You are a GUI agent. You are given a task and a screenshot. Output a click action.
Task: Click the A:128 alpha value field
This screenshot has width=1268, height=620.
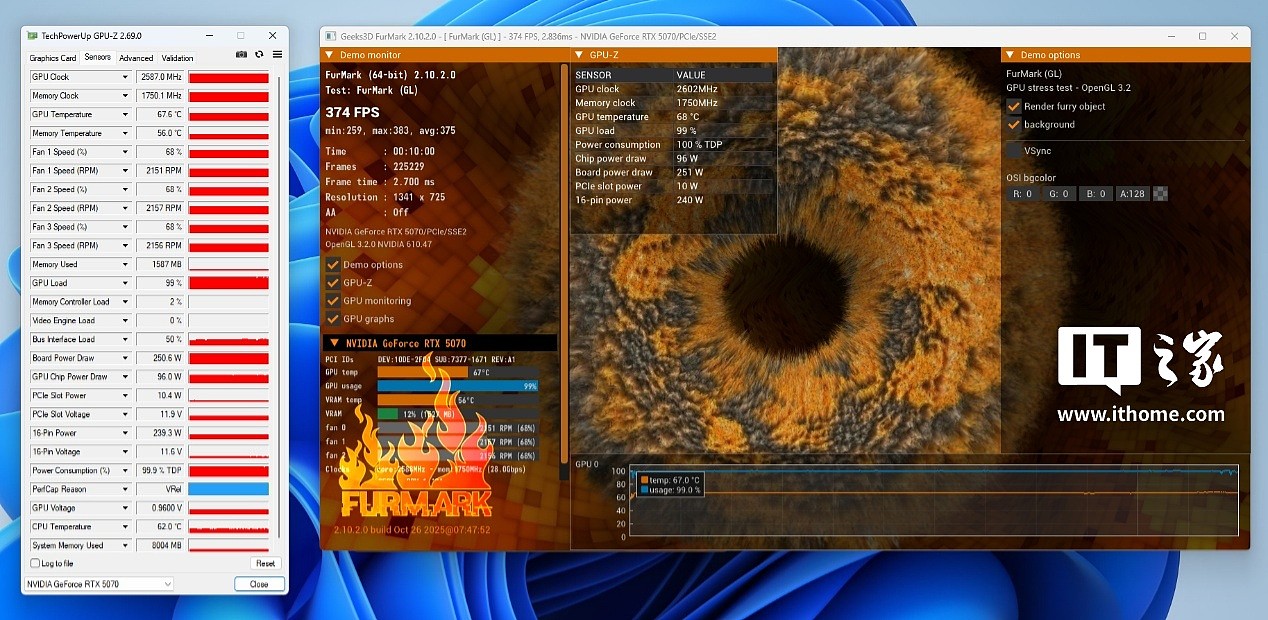1133,194
